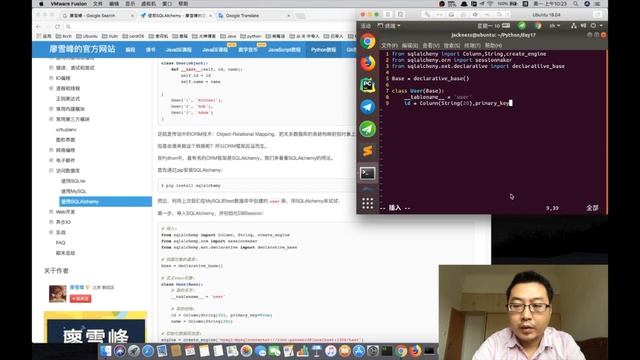Open macOS Spotlight search
The height and width of the screenshot is (360, 640).
click(576, 4)
